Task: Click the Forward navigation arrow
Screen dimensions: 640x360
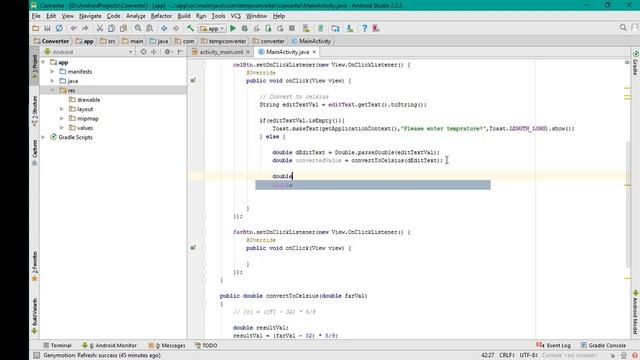Action: pos(176,28)
